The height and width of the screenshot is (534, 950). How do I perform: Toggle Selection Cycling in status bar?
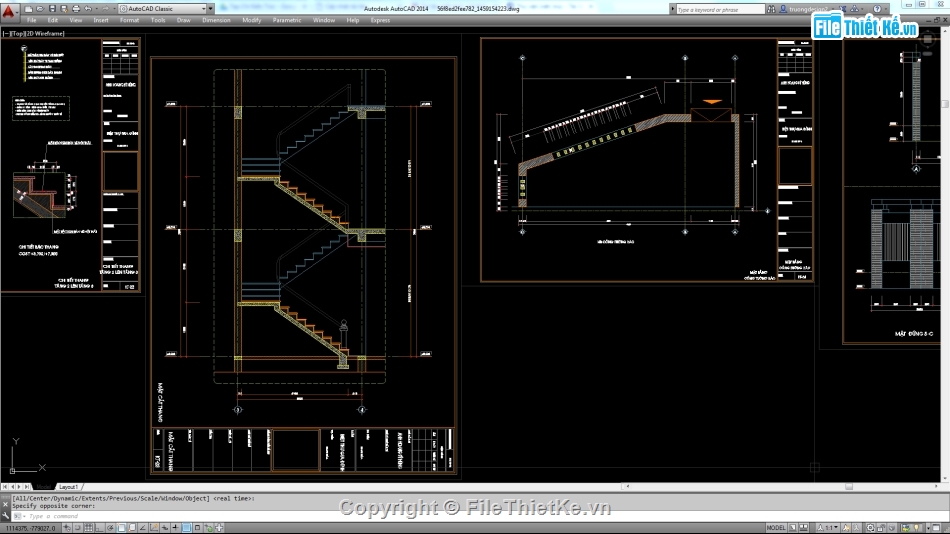click(208, 528)
